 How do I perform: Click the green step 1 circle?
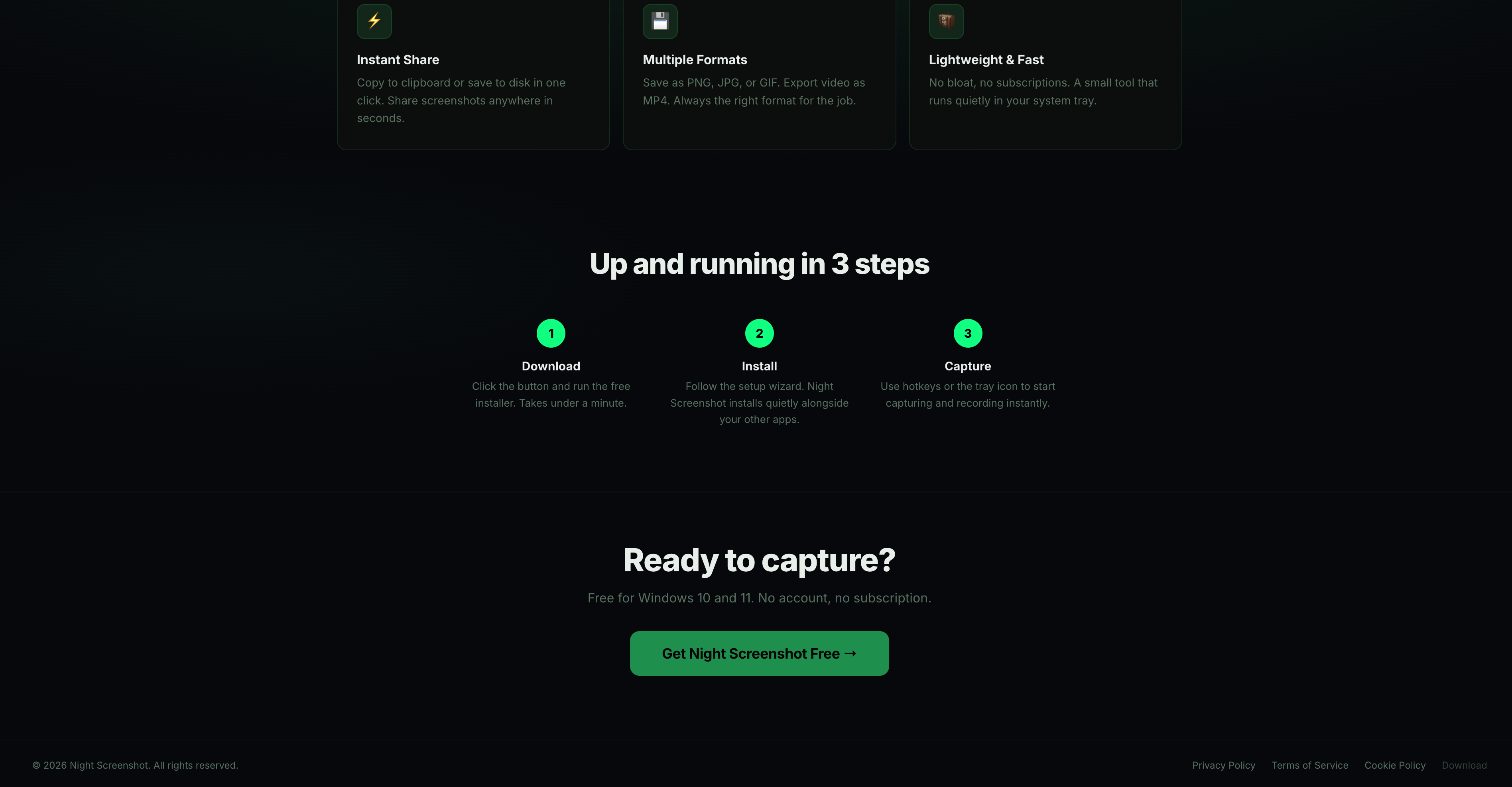click(x=551, y=333)
